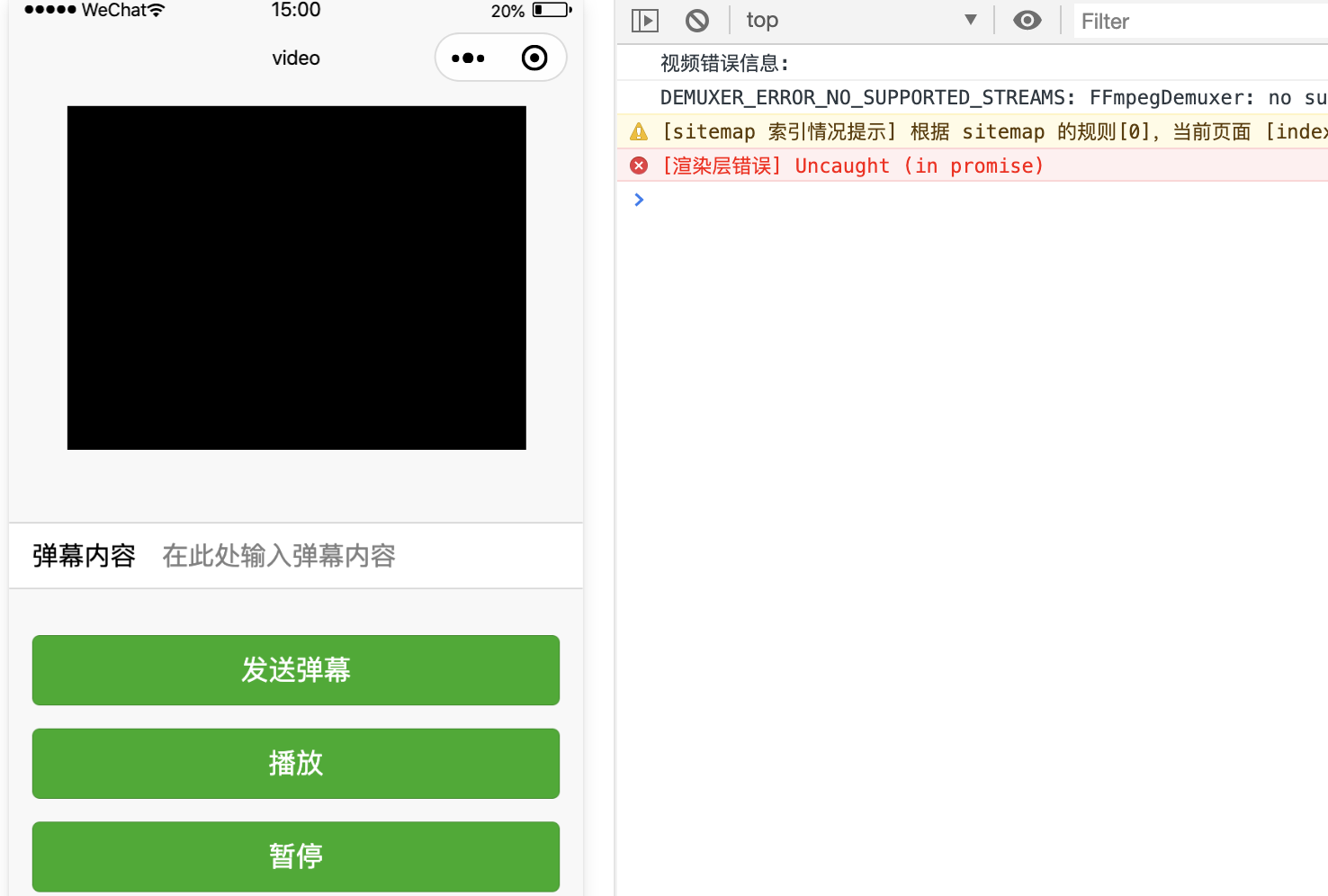Image resolution: width=1328 pixels, height=896 pixels.
Task: Select the [渲染层错误] Uncaught (in promise) message
Action: pos(852,166)
